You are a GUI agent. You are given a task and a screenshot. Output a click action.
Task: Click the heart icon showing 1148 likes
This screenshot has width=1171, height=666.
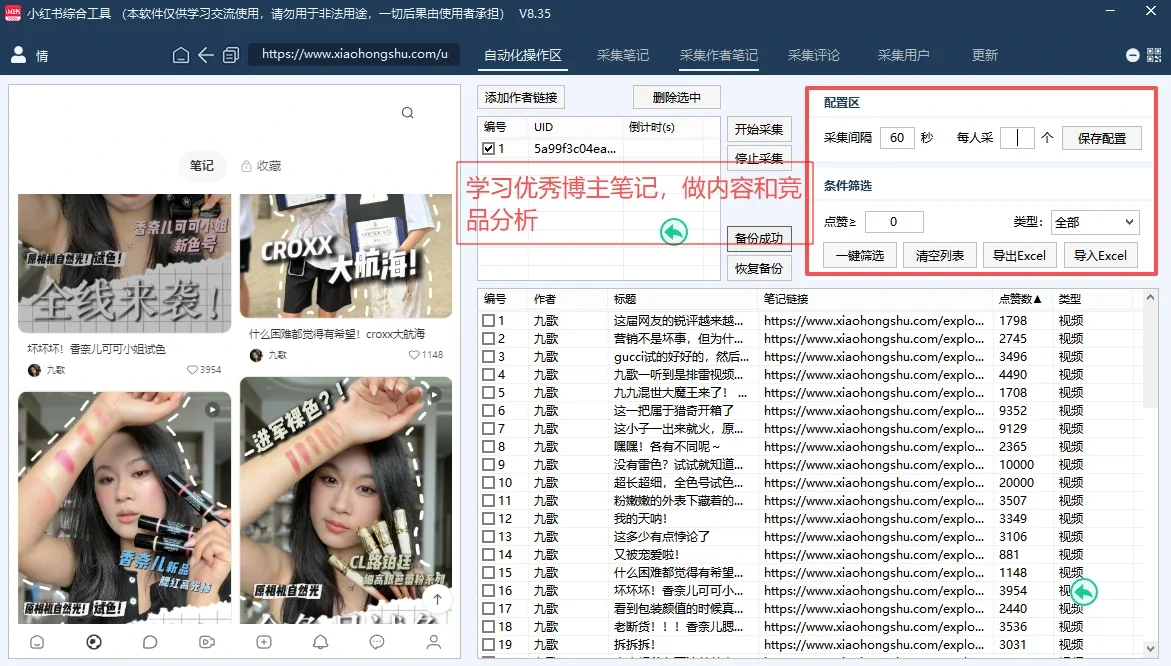click(x=414, y=355)
